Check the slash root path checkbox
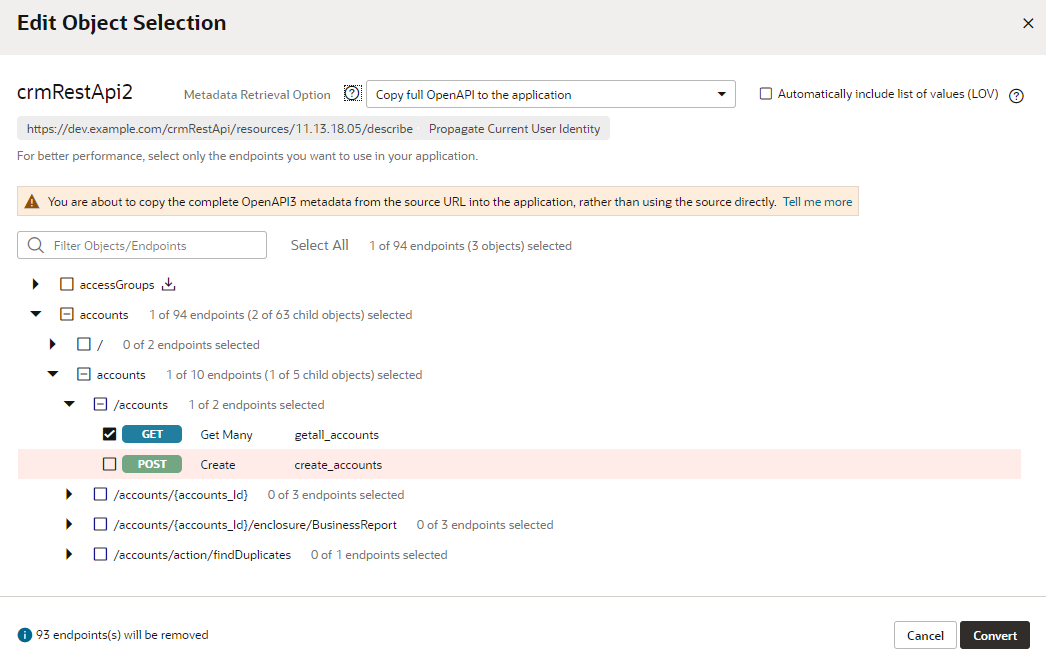 [x=83, y=344]
